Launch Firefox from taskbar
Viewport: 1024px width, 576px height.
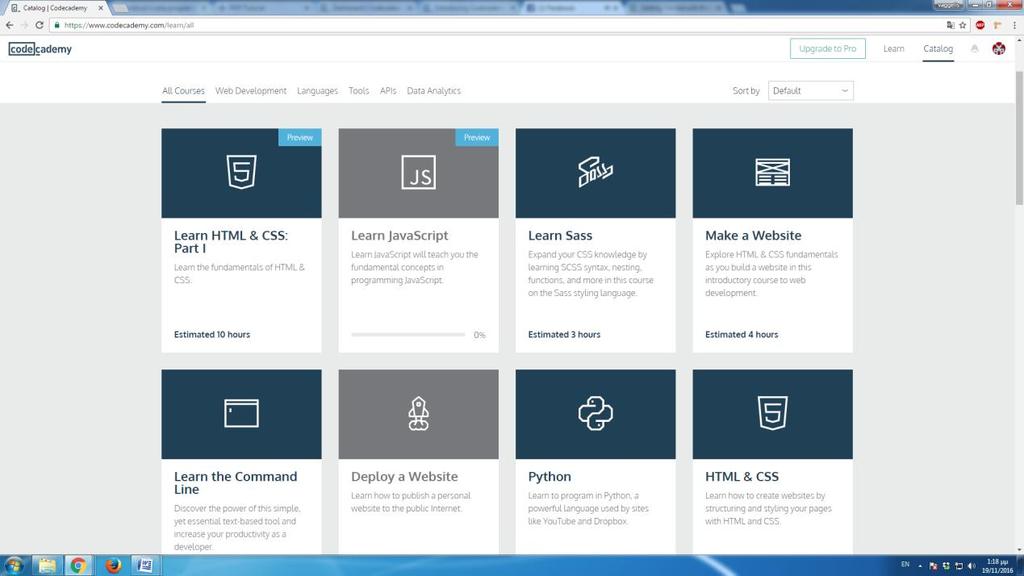click(x=114, y=565)
